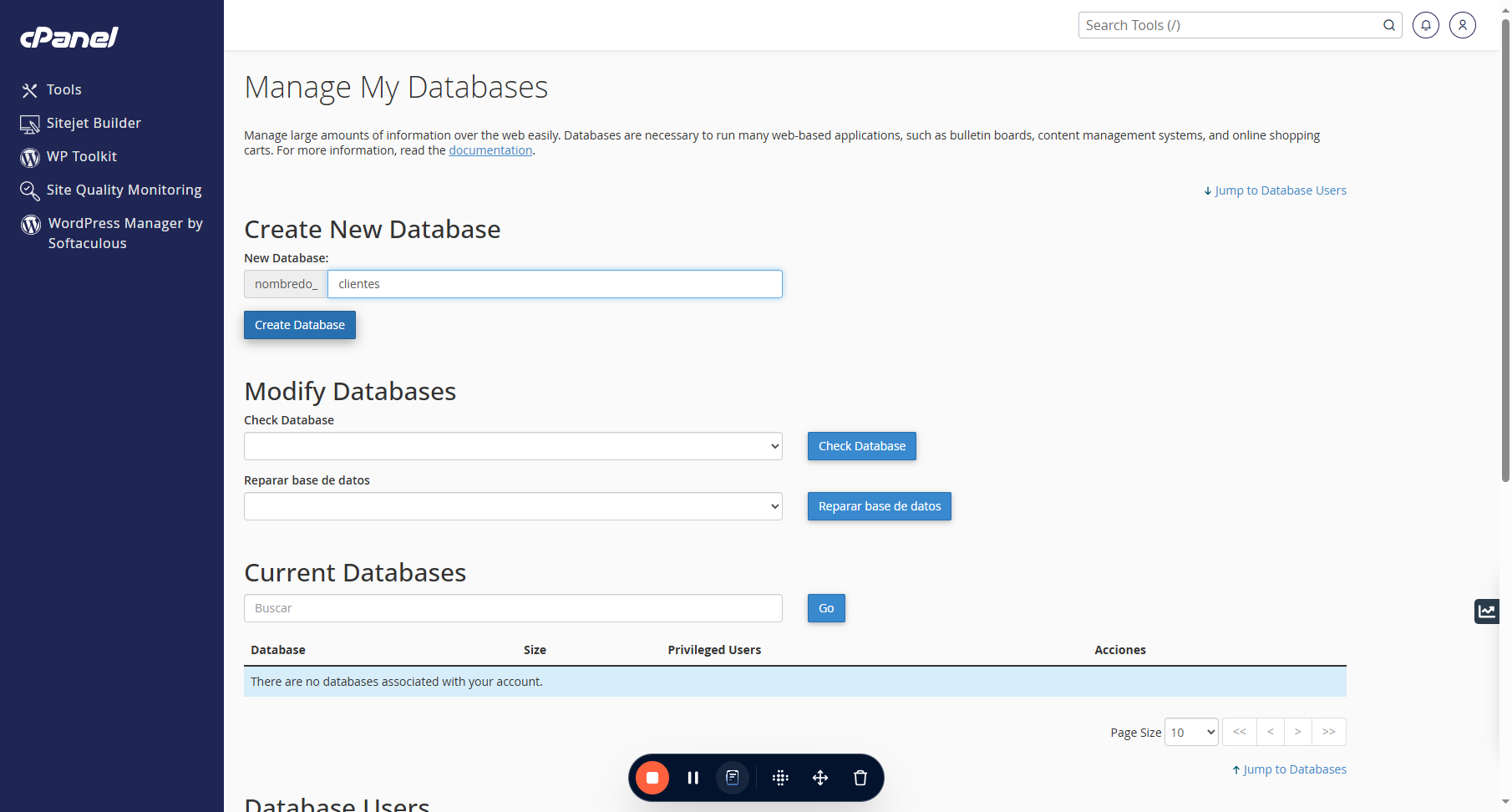Click the Tools wrench icon
Viewport: 1512px width, 812px height.
[x=30, y=90]
